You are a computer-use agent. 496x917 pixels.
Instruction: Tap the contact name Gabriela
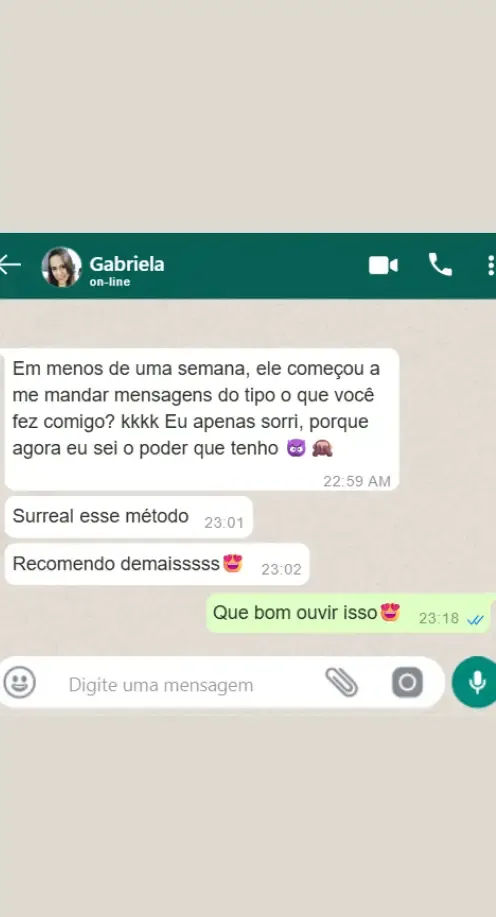[x=127, y=264]
